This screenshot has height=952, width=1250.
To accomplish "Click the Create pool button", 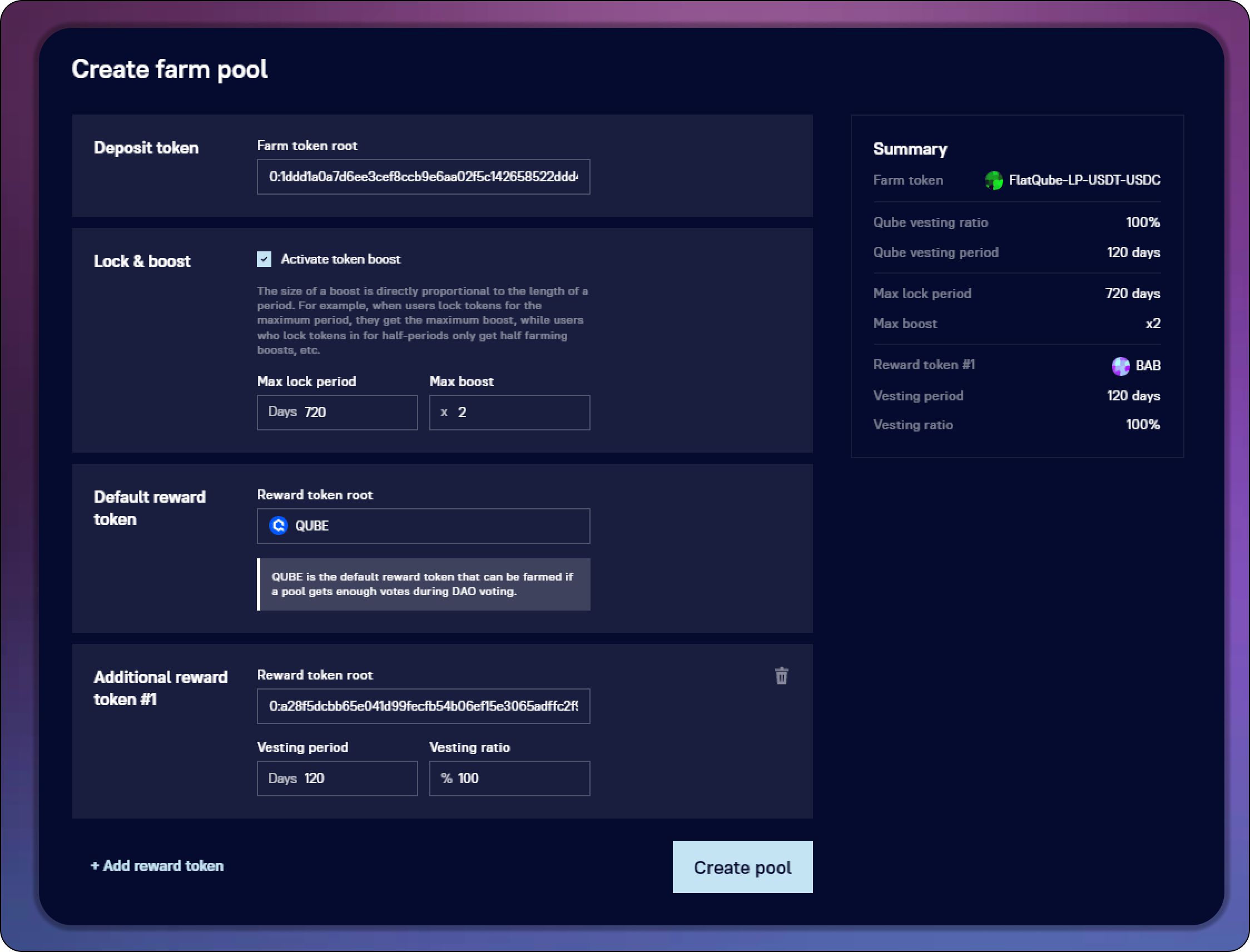I will pos(742,867).
